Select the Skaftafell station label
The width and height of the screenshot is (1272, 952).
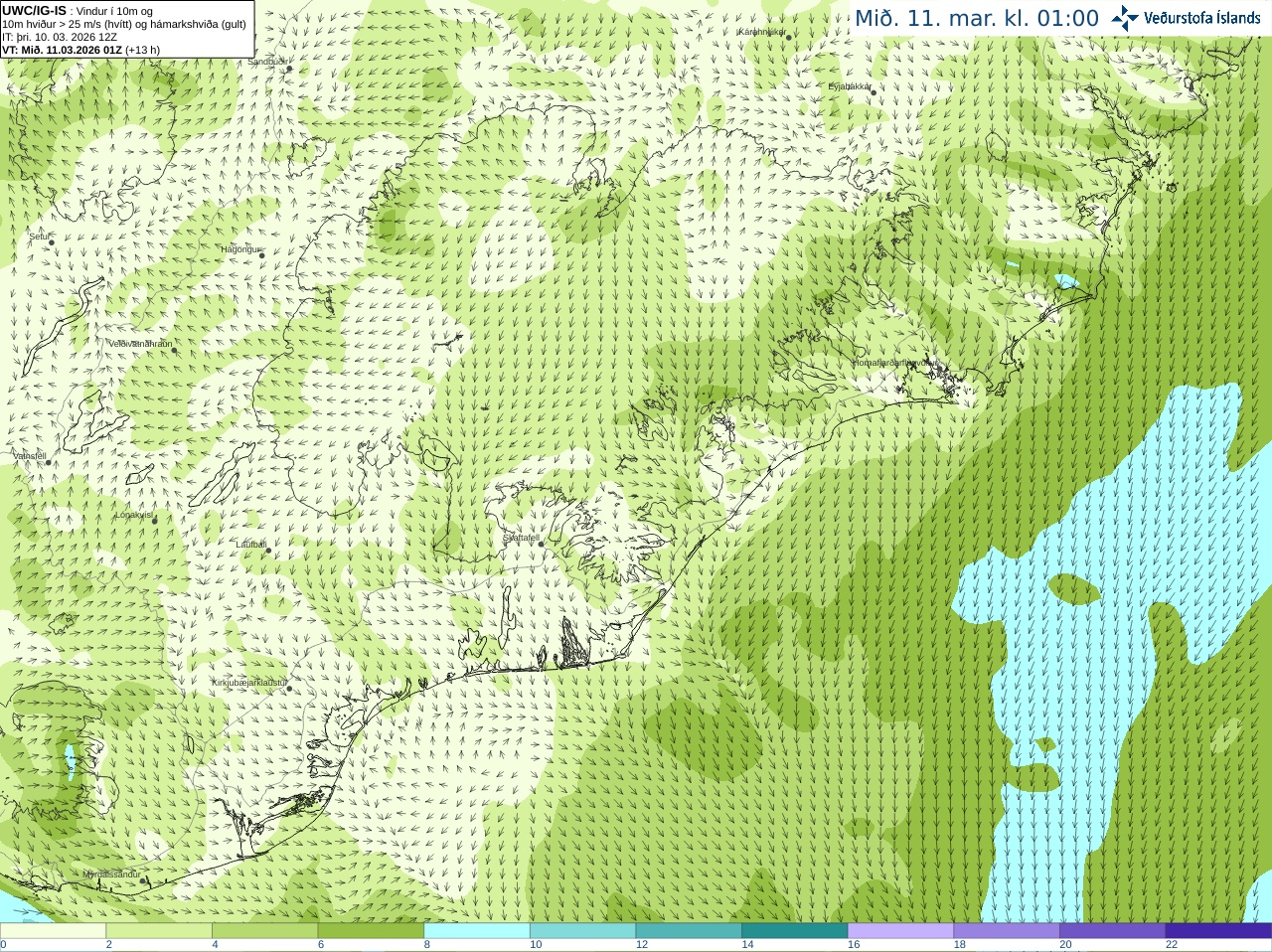tap(520, 539)
